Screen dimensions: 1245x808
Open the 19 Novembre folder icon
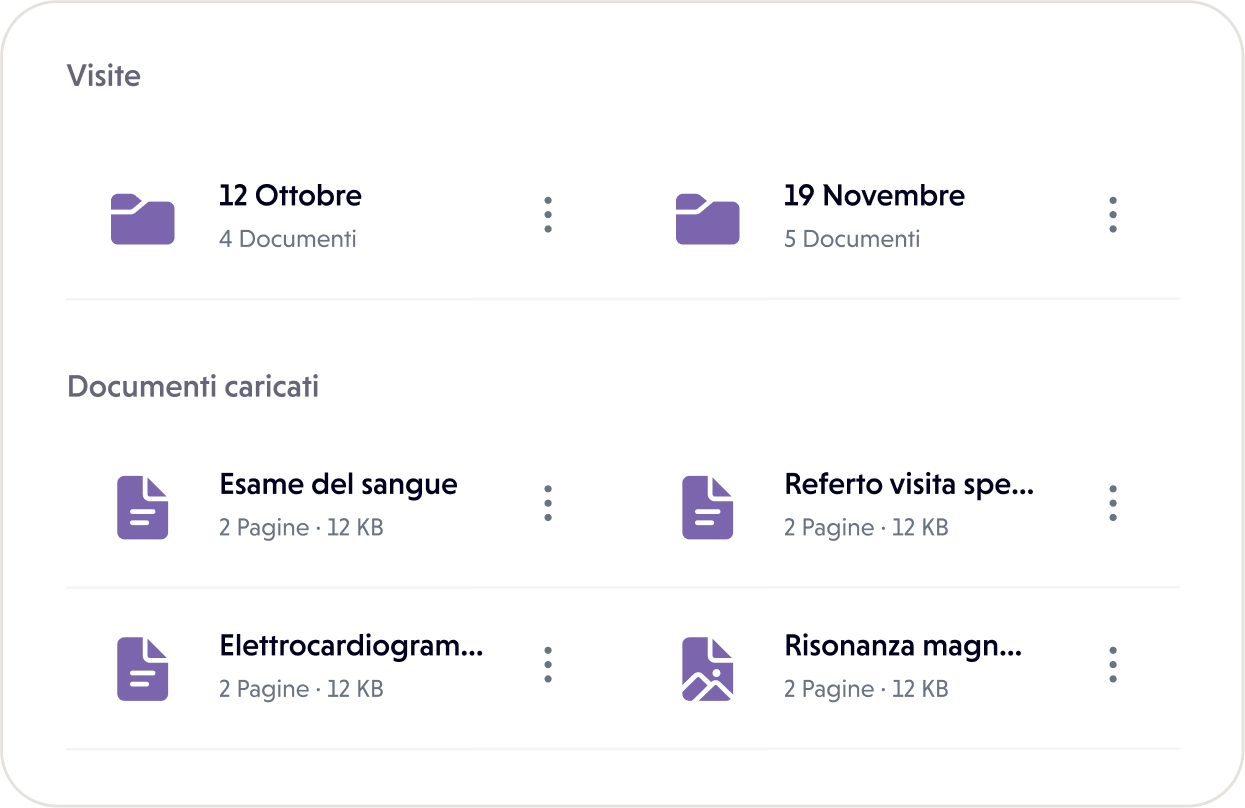point(708,218)
